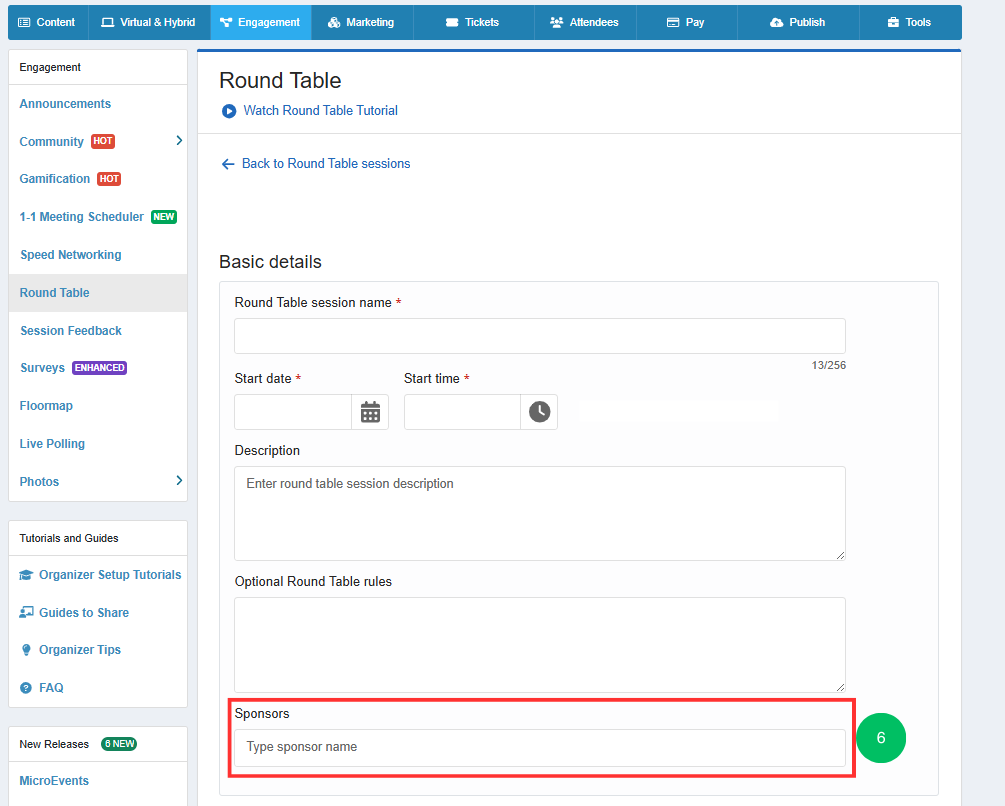Screen dimensions: 1005x806
Task: Open the Attendees tab
Action: pyautogui.click(x=585, y=22)
